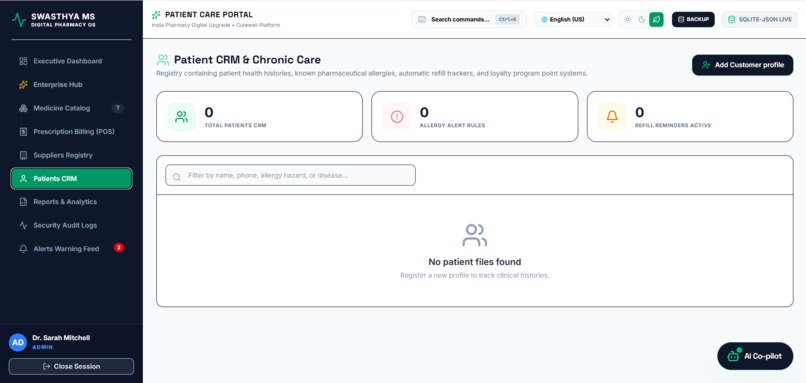The image size is (806, 383).
Task: Open the Alerts Warning Feed
Action: pos(71,249)
